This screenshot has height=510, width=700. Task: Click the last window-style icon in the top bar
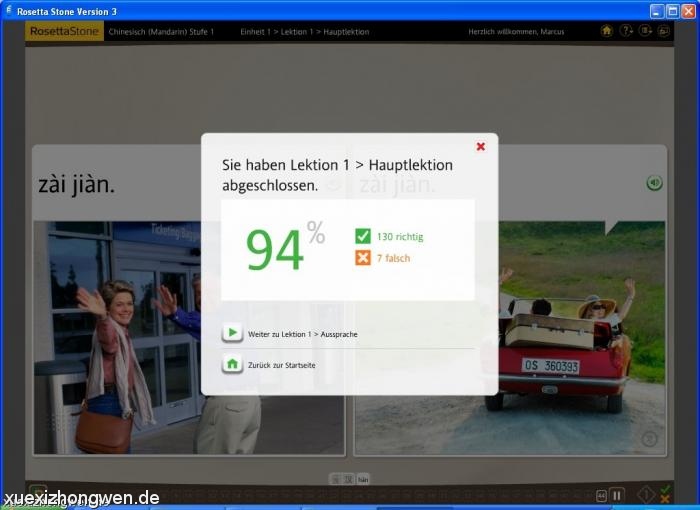664,31
